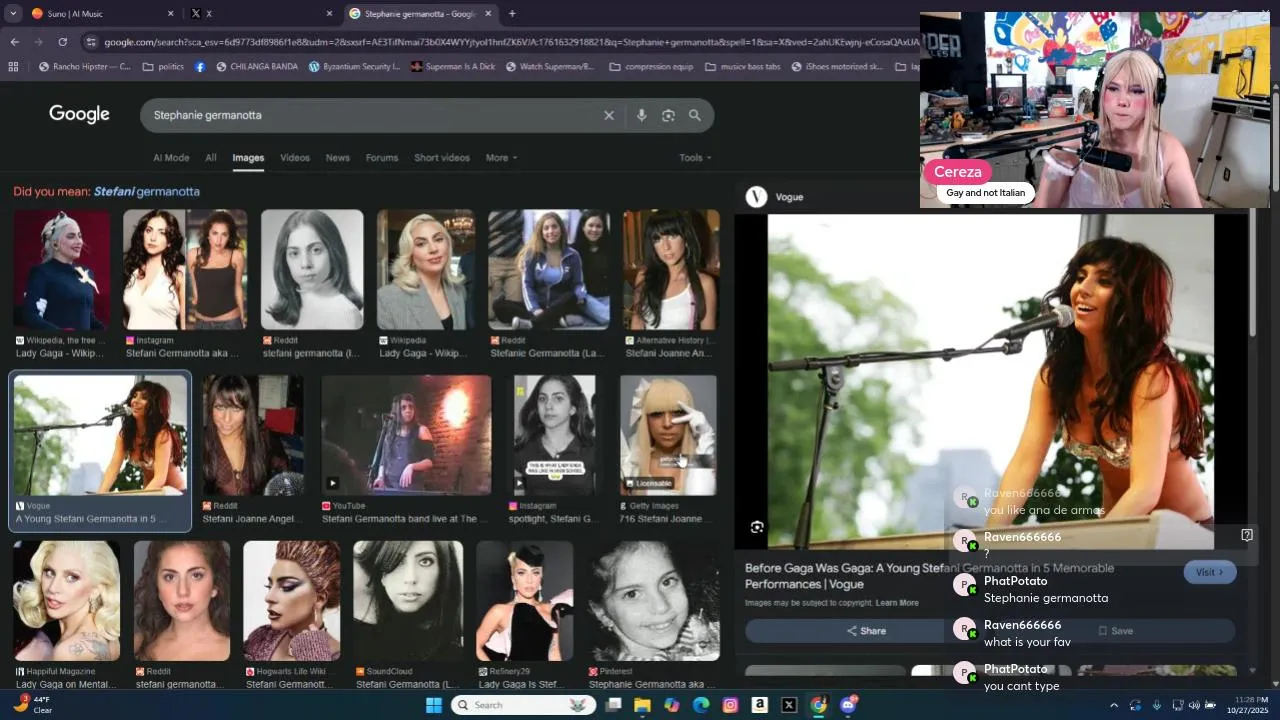Open Getty Images Licensable thumbnail
This screenshot has height=720, width=1280.
[x=668, y=435]
